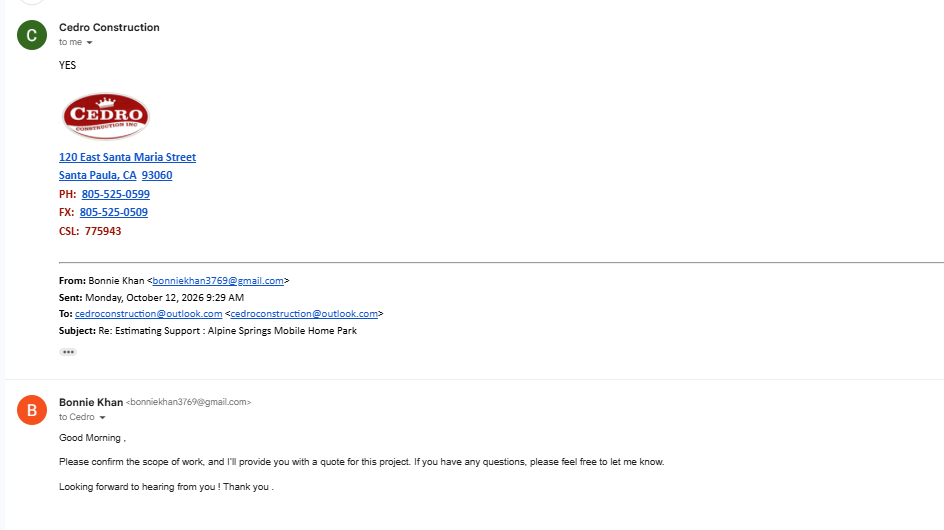Viewport: 944px width, 530px height.
Task: Call phone number 805-525-0599
Action: (116, 194)
